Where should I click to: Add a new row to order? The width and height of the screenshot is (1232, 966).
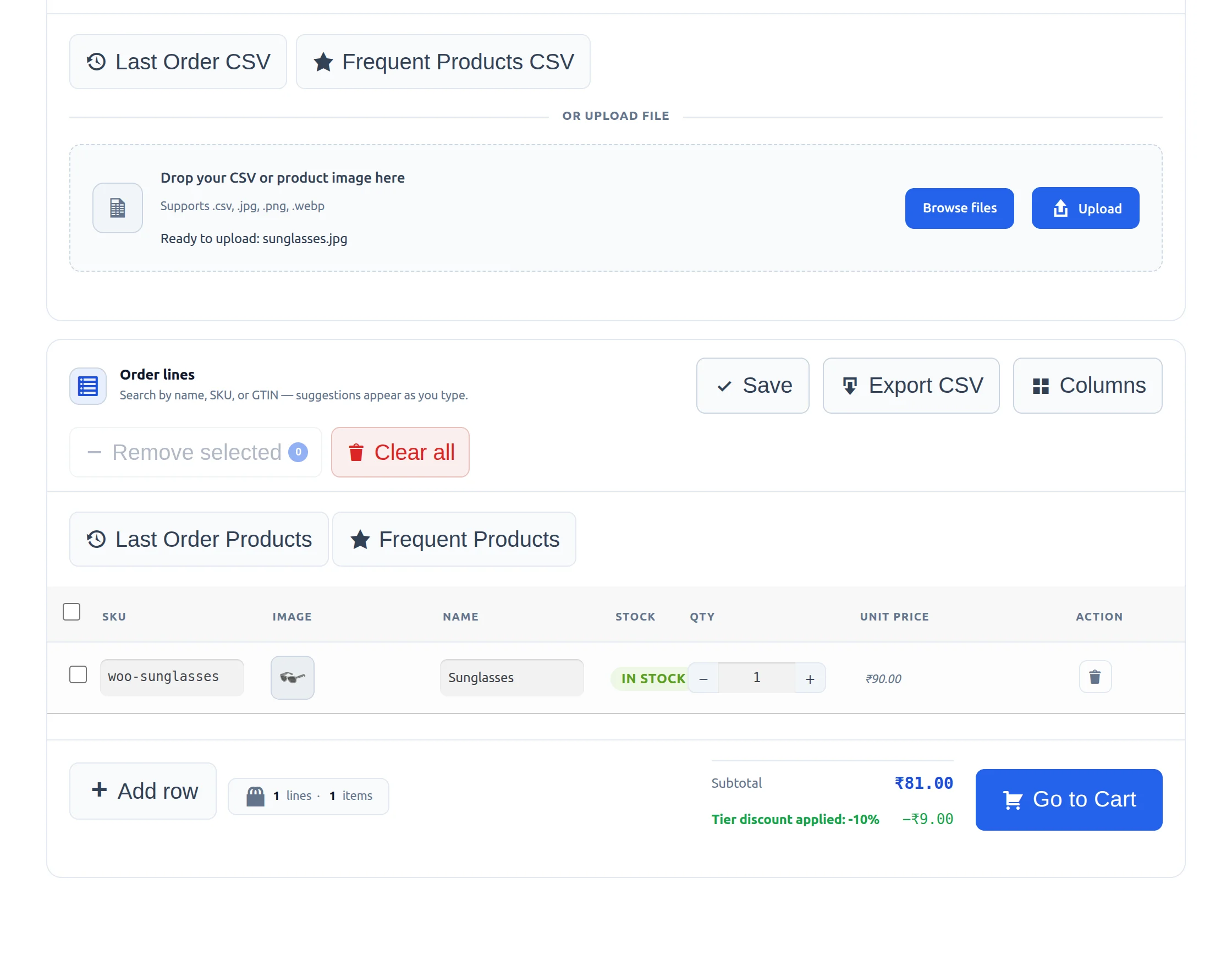point(142,791)
